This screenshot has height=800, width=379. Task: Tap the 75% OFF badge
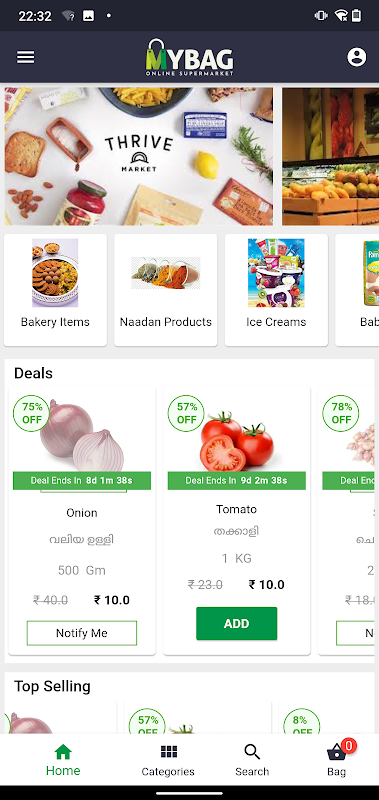[x=32, y=413]
